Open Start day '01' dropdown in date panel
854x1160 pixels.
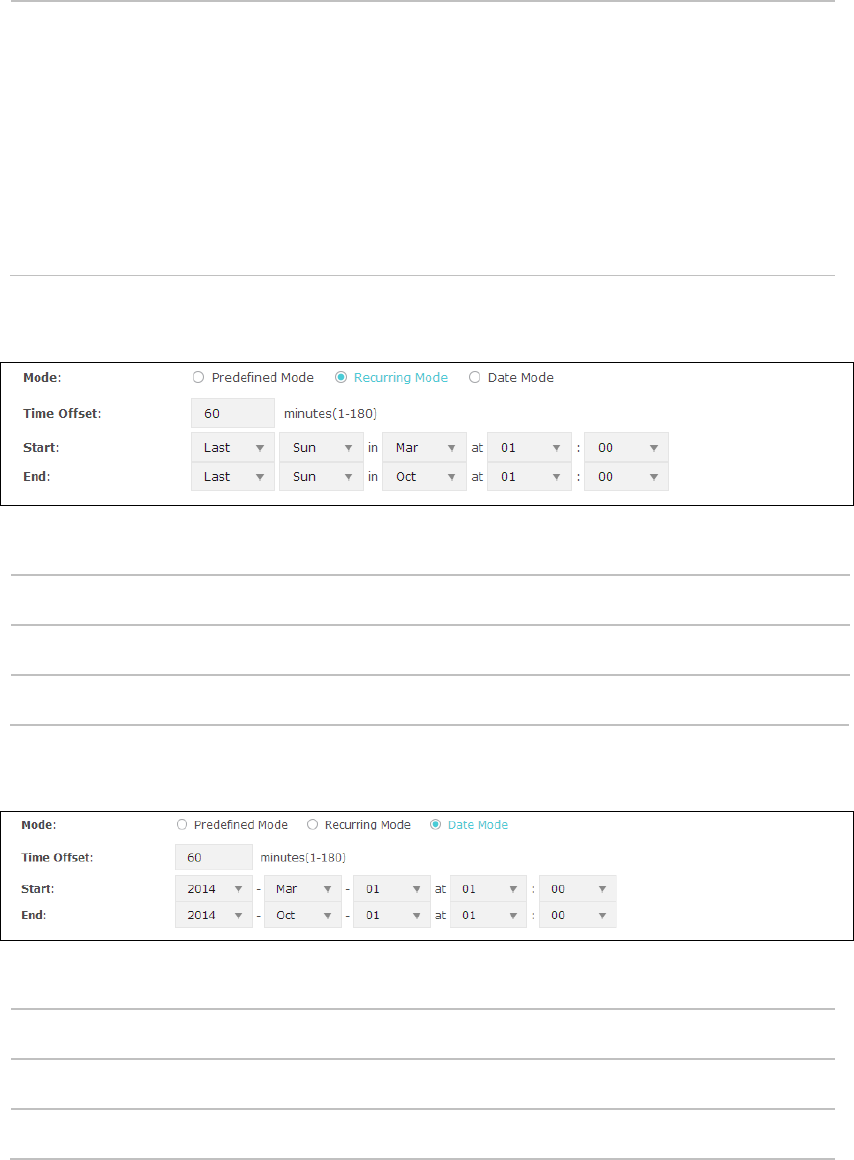[391, 888]
